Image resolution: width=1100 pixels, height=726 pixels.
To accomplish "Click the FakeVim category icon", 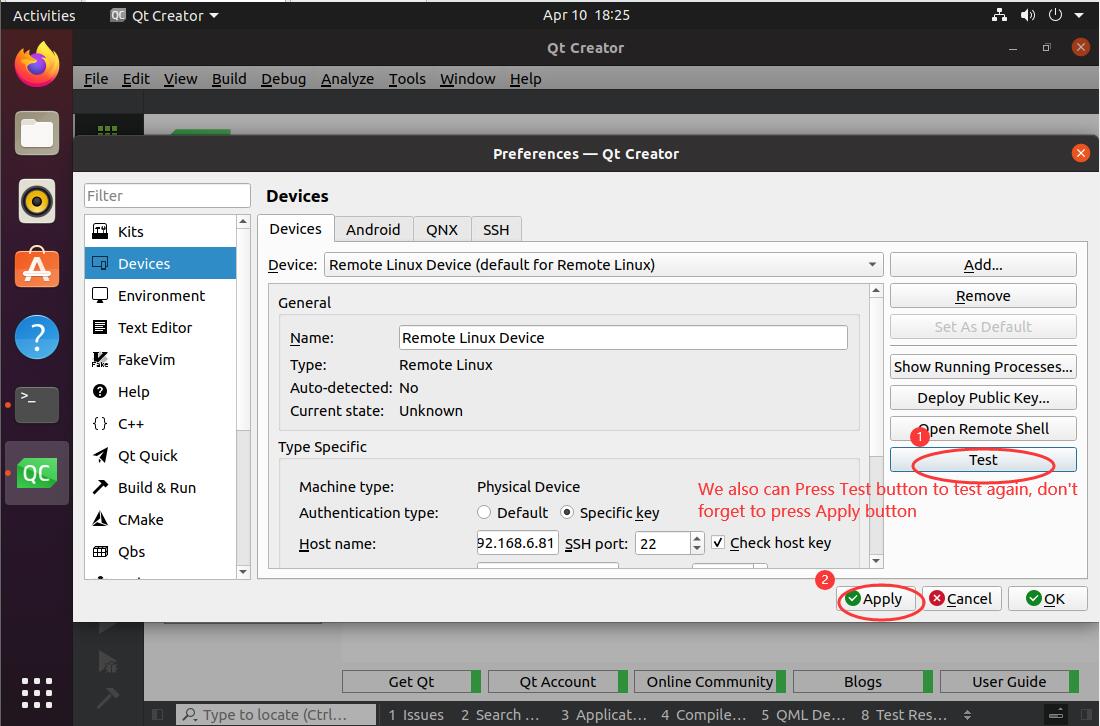I will (100, 359).
